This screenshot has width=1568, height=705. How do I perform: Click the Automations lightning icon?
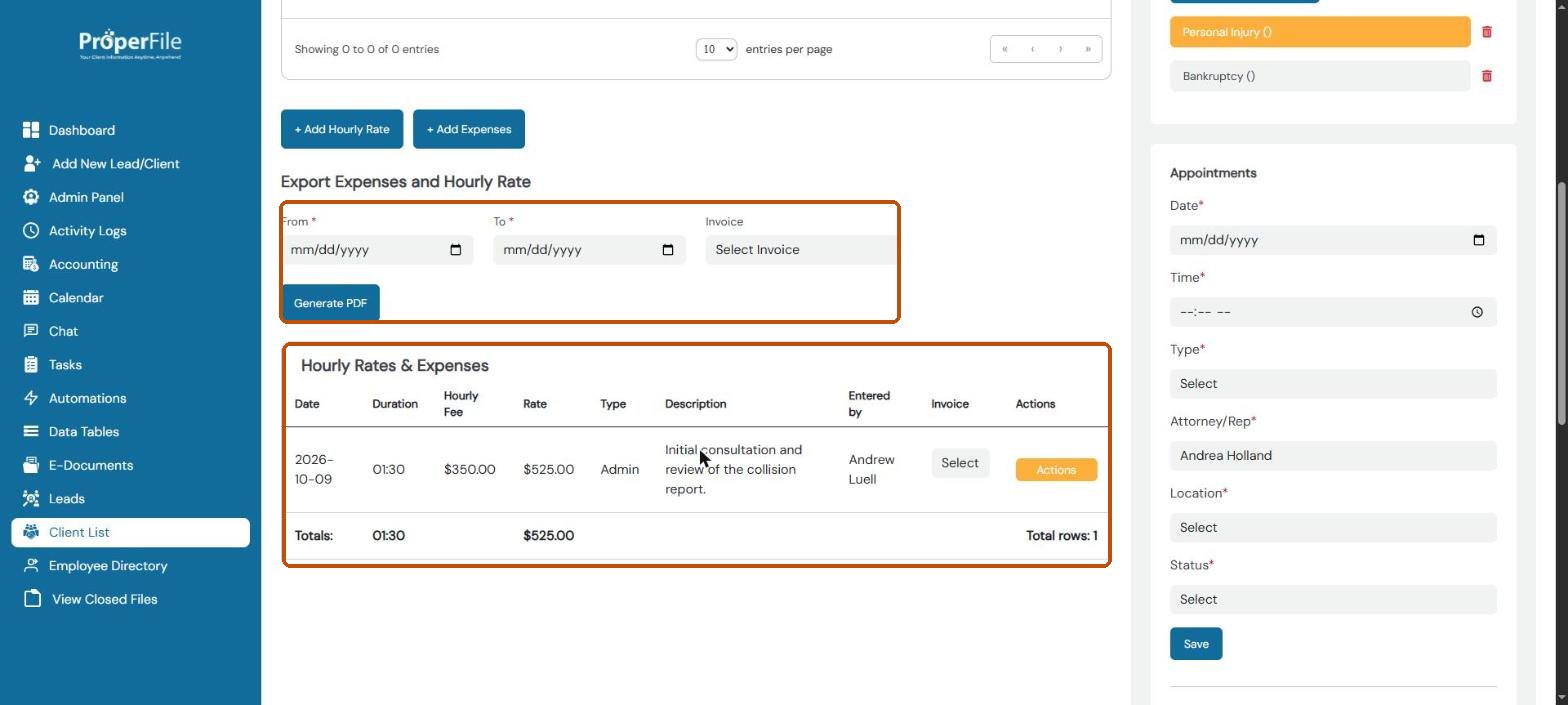pyautogui.click(x=31, y=398)
